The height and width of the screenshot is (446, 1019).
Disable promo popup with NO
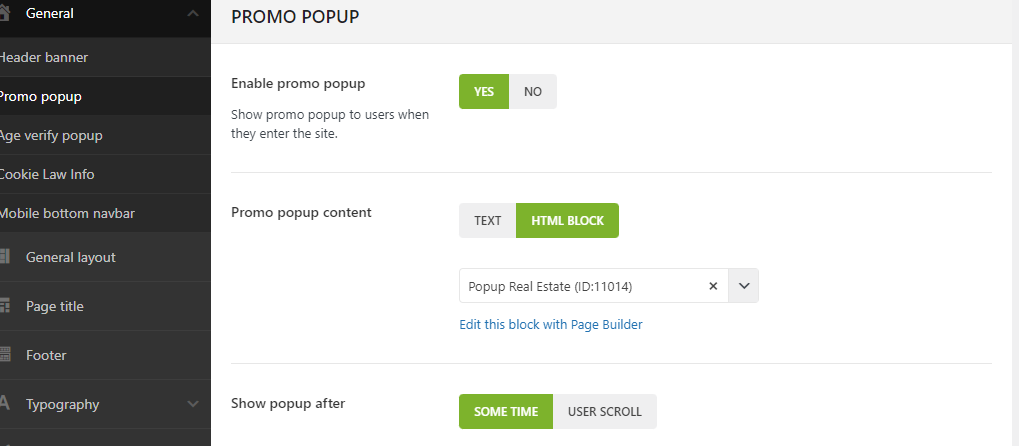[x=532, y=91]
